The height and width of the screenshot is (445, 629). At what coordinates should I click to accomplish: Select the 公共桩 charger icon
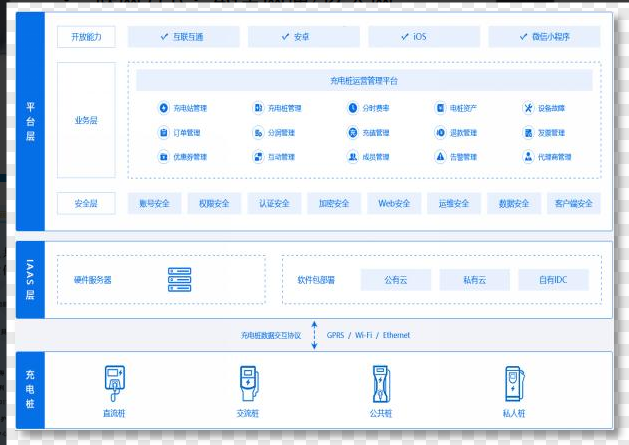coord(381,383)
